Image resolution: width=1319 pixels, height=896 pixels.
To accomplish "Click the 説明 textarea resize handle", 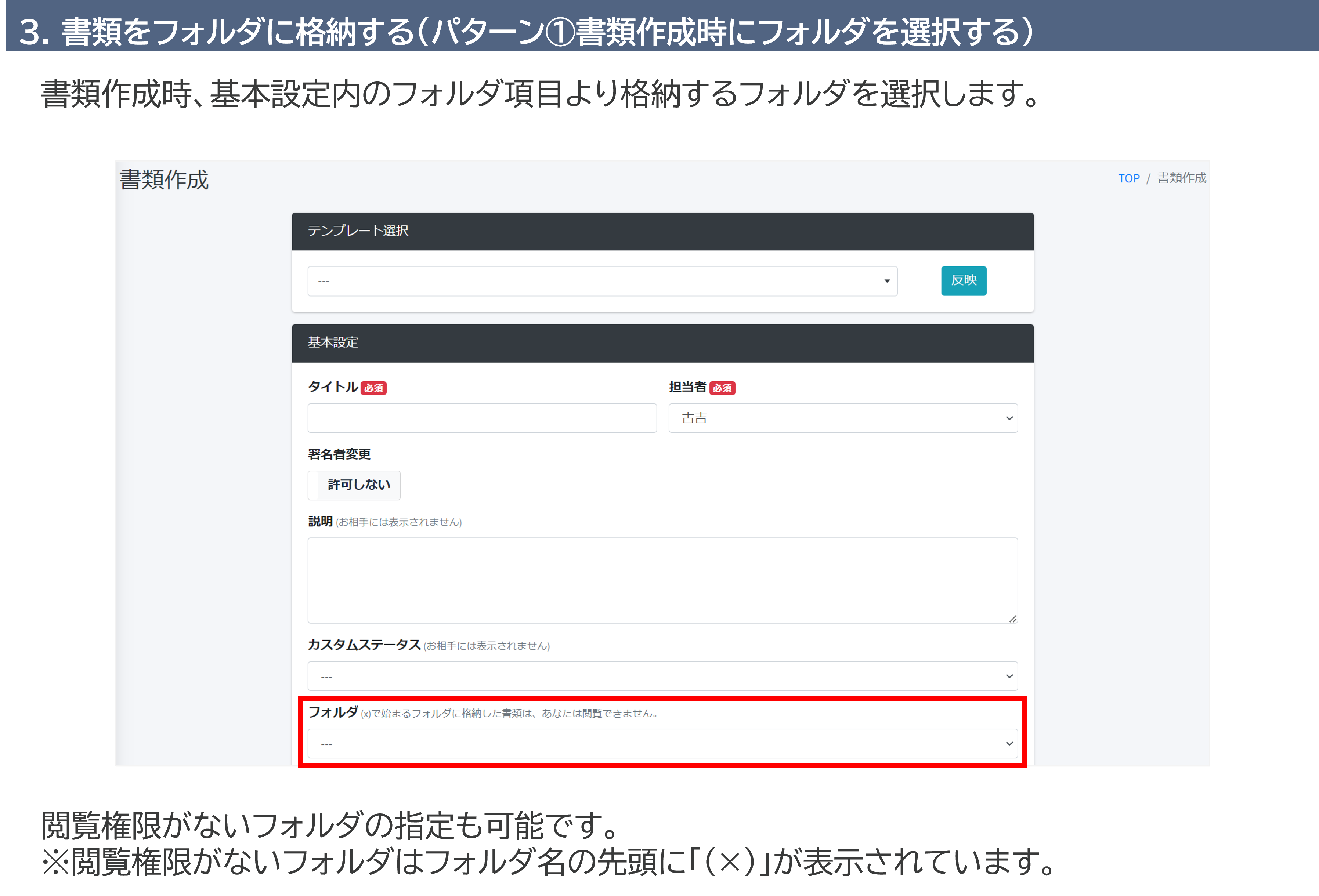I will click(x=1012, y=619).
